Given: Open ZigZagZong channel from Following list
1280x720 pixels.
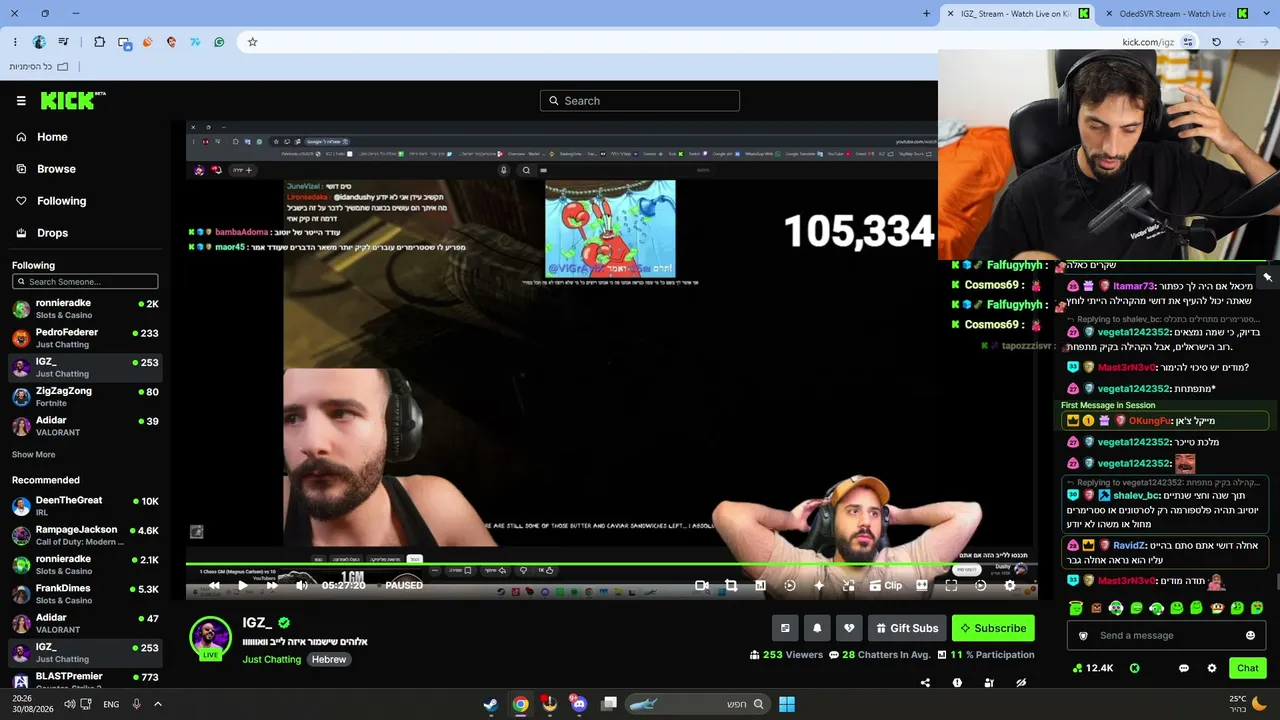Looking at the screenshot, I should (85, 396).
